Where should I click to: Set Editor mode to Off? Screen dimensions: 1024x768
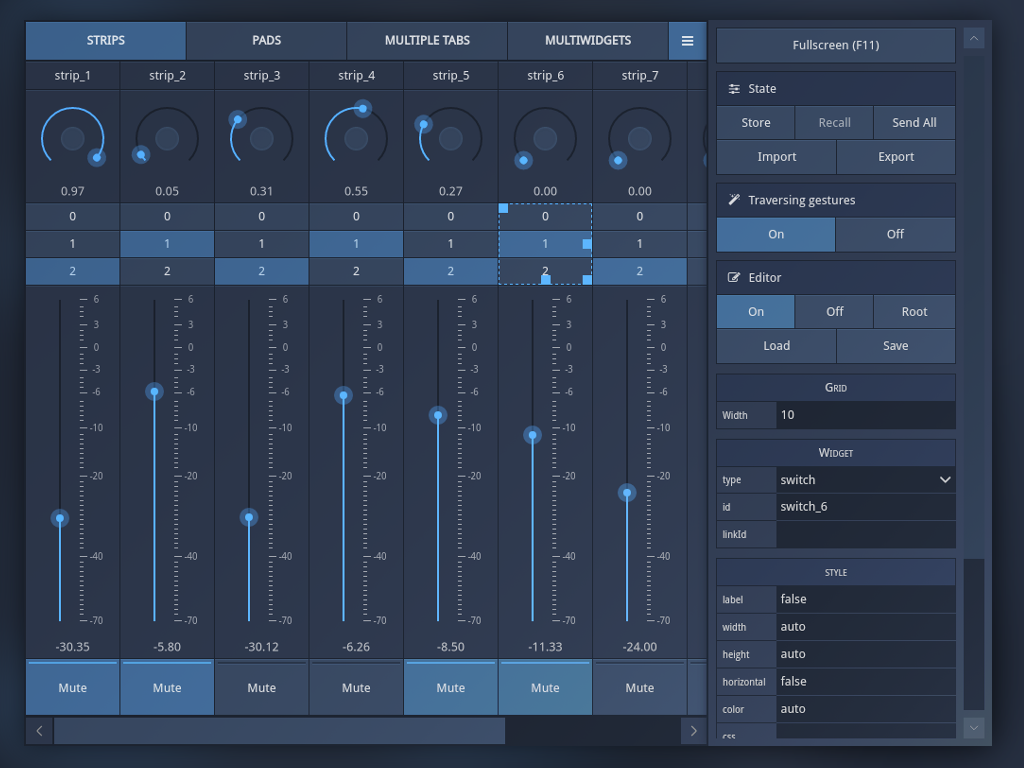point(835,312)
